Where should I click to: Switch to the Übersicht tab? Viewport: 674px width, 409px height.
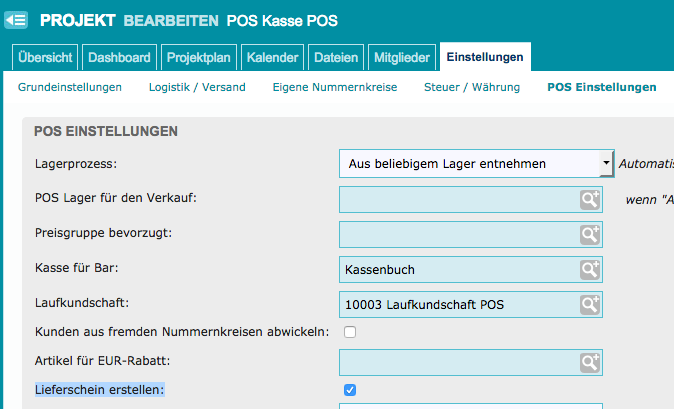point(46,58)
